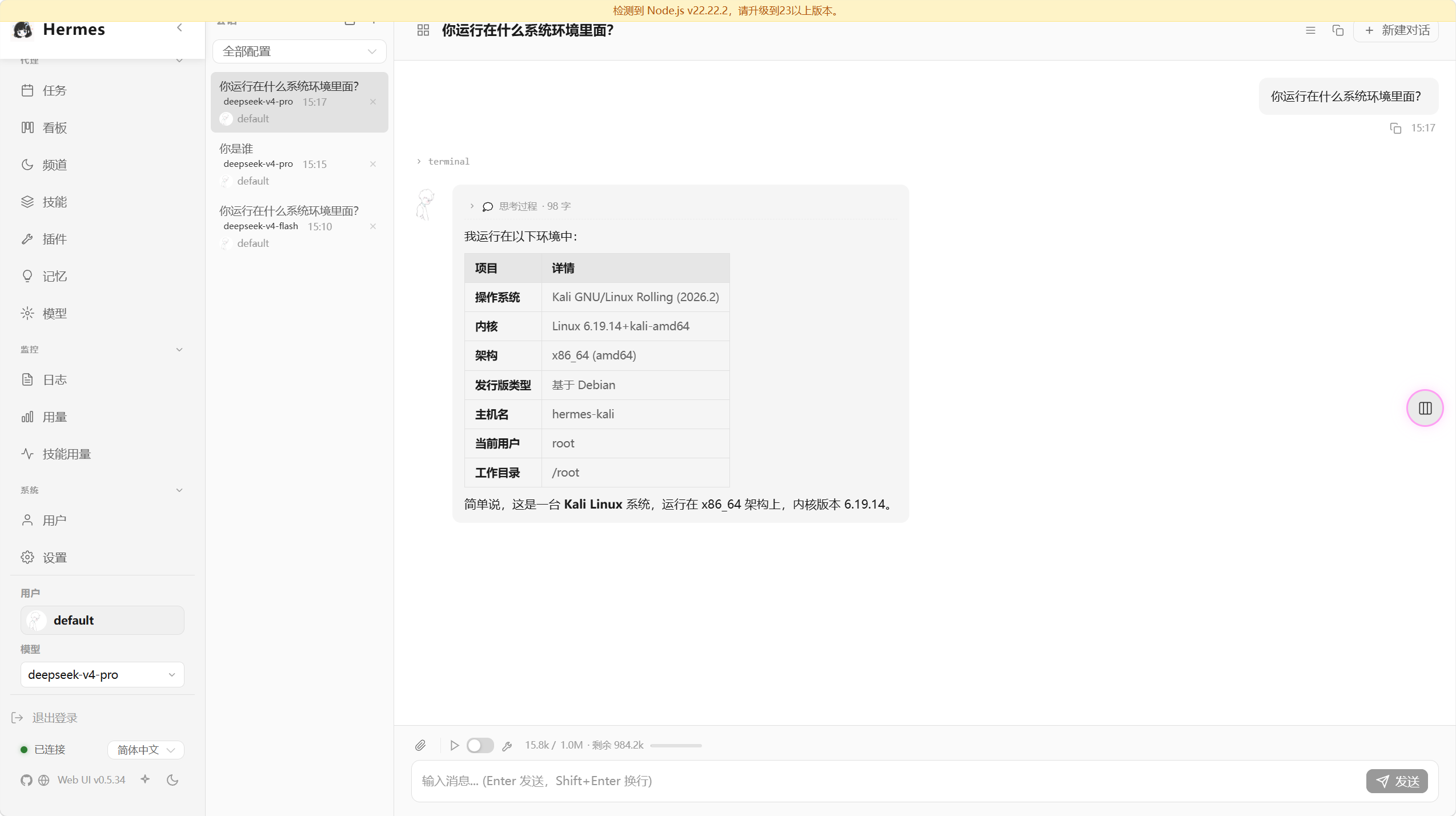Click the Node.js upgrade warning banner
The image size is (1456, 816).
click(x=728, y=10)
